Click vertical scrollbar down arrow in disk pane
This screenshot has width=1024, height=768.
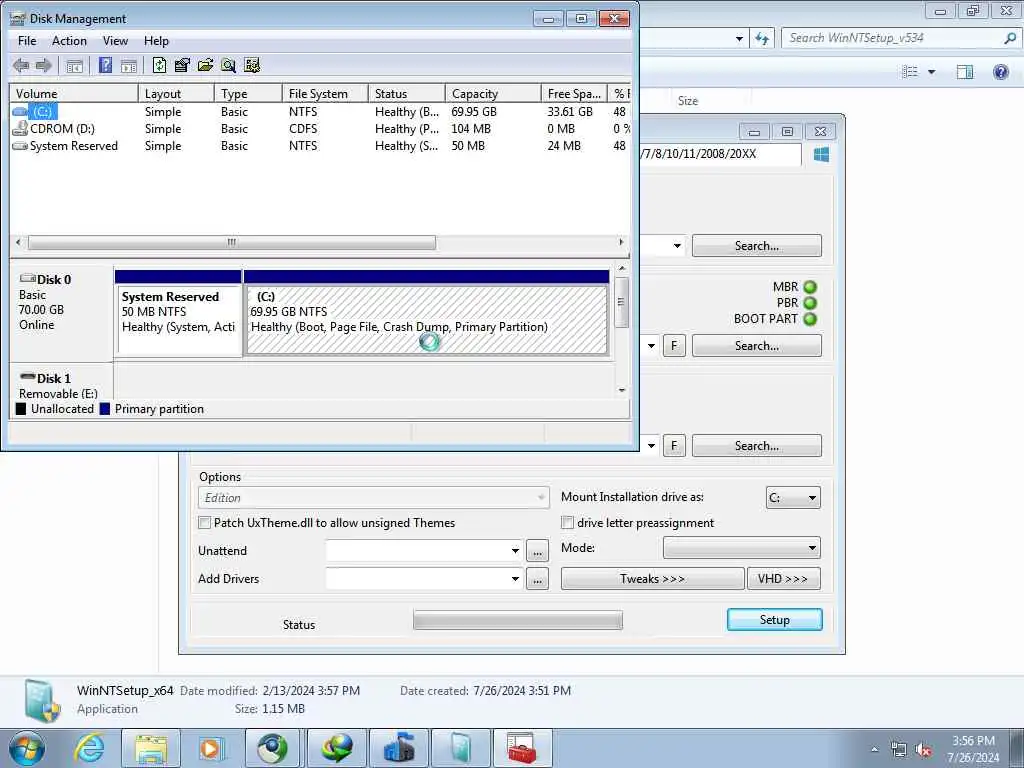click(x=622, y=390)
